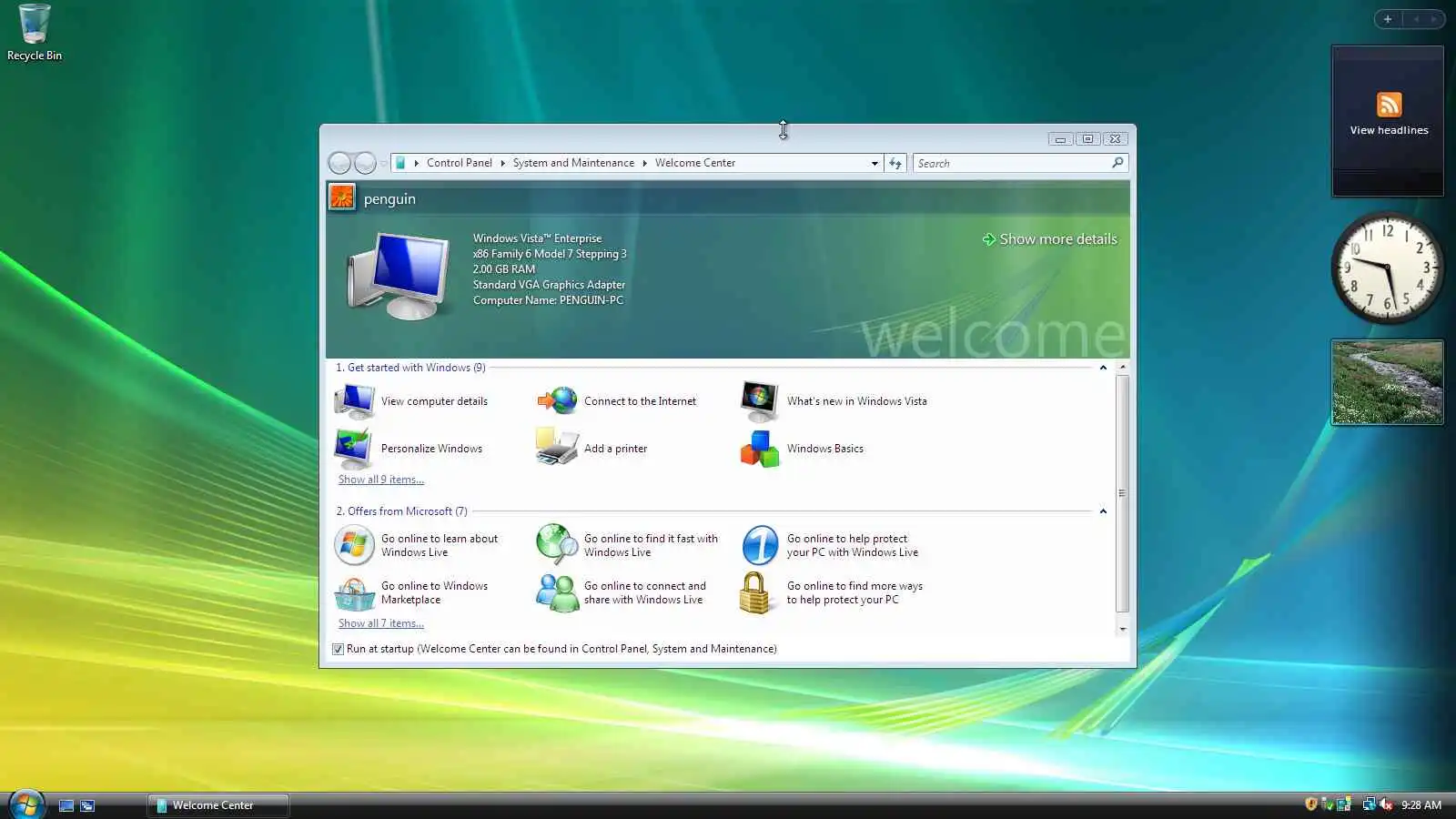Screen dimensions: 1456x819
Task: Click the network connection tray icon
Action: click(1369, 804)
